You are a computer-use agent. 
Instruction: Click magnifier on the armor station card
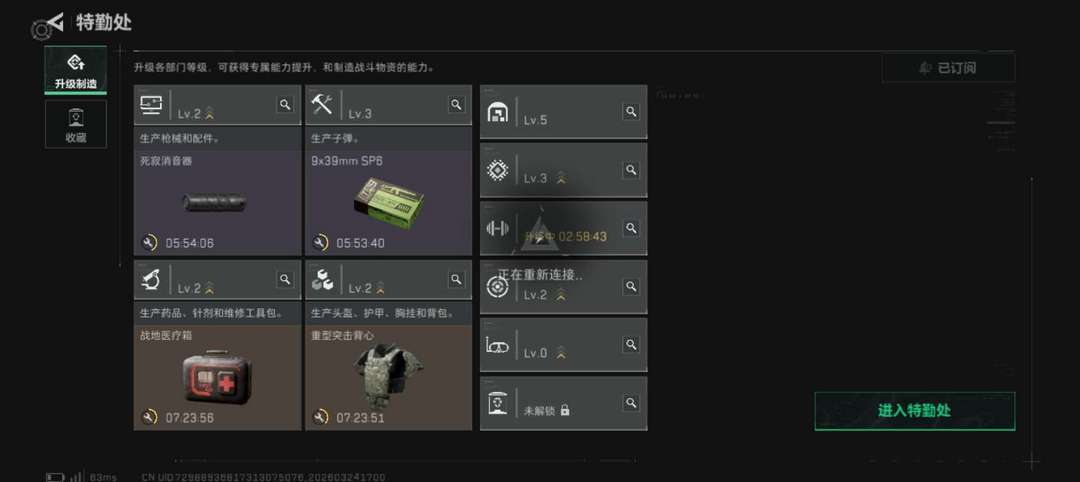(x=456, y=279)
